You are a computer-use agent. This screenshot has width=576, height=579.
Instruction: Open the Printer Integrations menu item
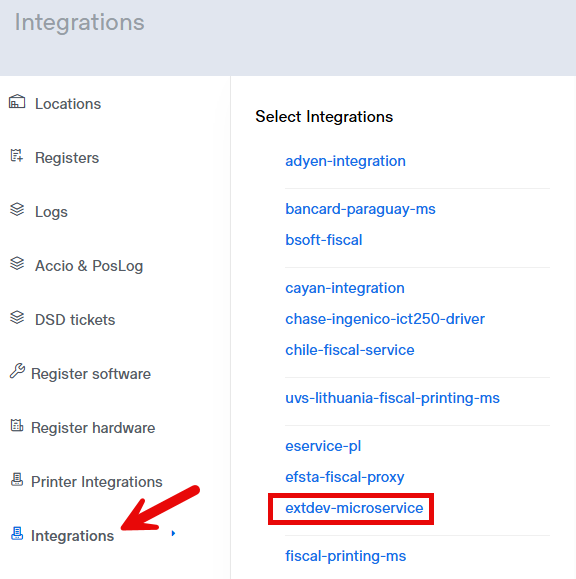click(x=97, y=482)
